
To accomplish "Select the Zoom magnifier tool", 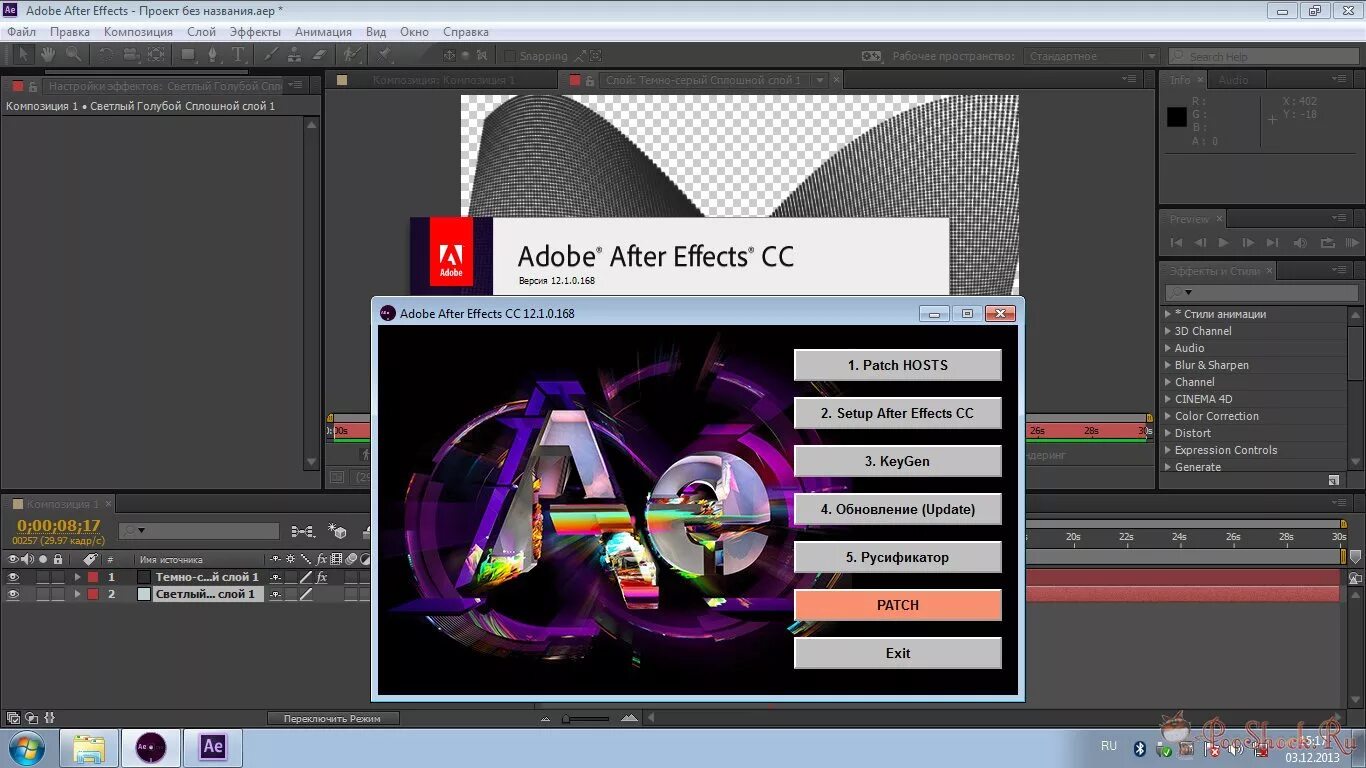I will coord(74,55).
